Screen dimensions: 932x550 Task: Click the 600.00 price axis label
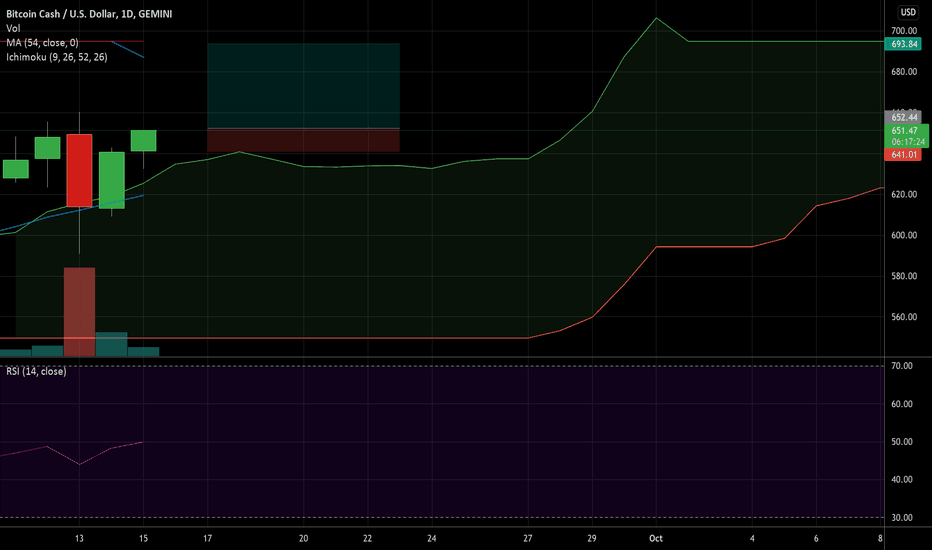903,235
